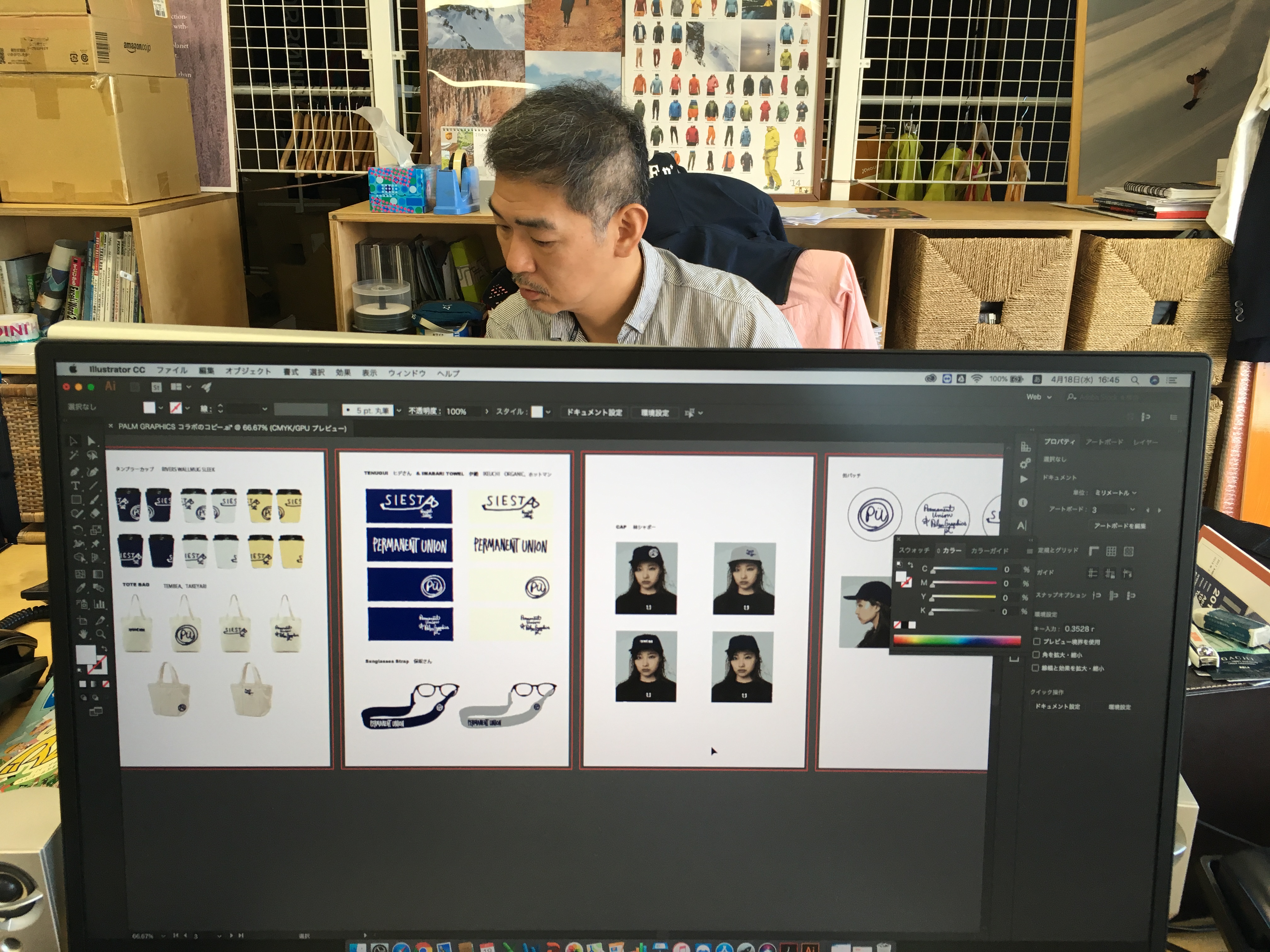The width and height of the screenshot is (1270, 952).
Task: Select the Type tool in toolbar
Action: point(75,485)
